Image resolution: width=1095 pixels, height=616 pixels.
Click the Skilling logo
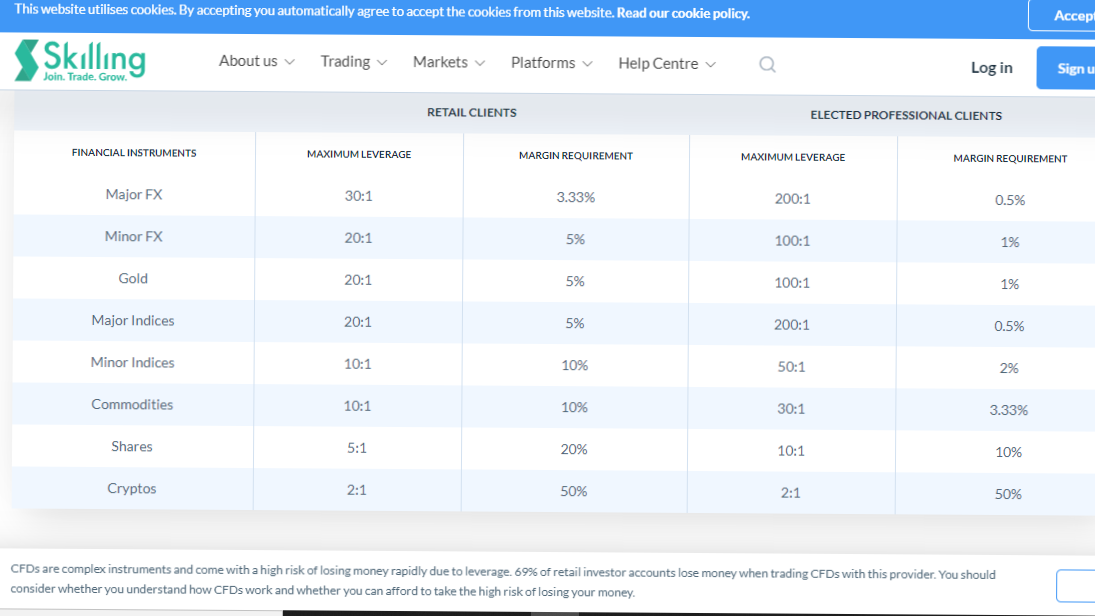80,61
